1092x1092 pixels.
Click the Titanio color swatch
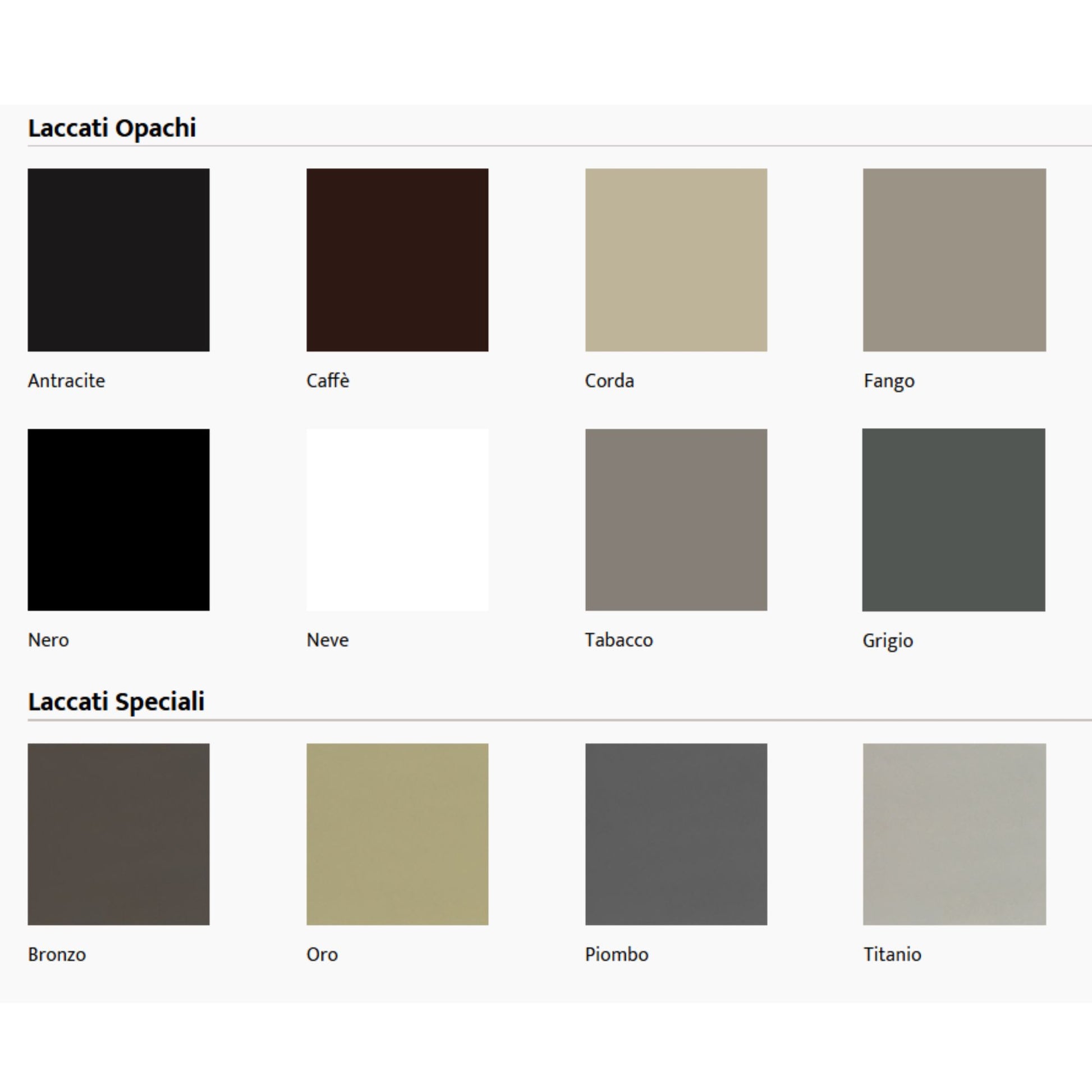tap(954, 834)
